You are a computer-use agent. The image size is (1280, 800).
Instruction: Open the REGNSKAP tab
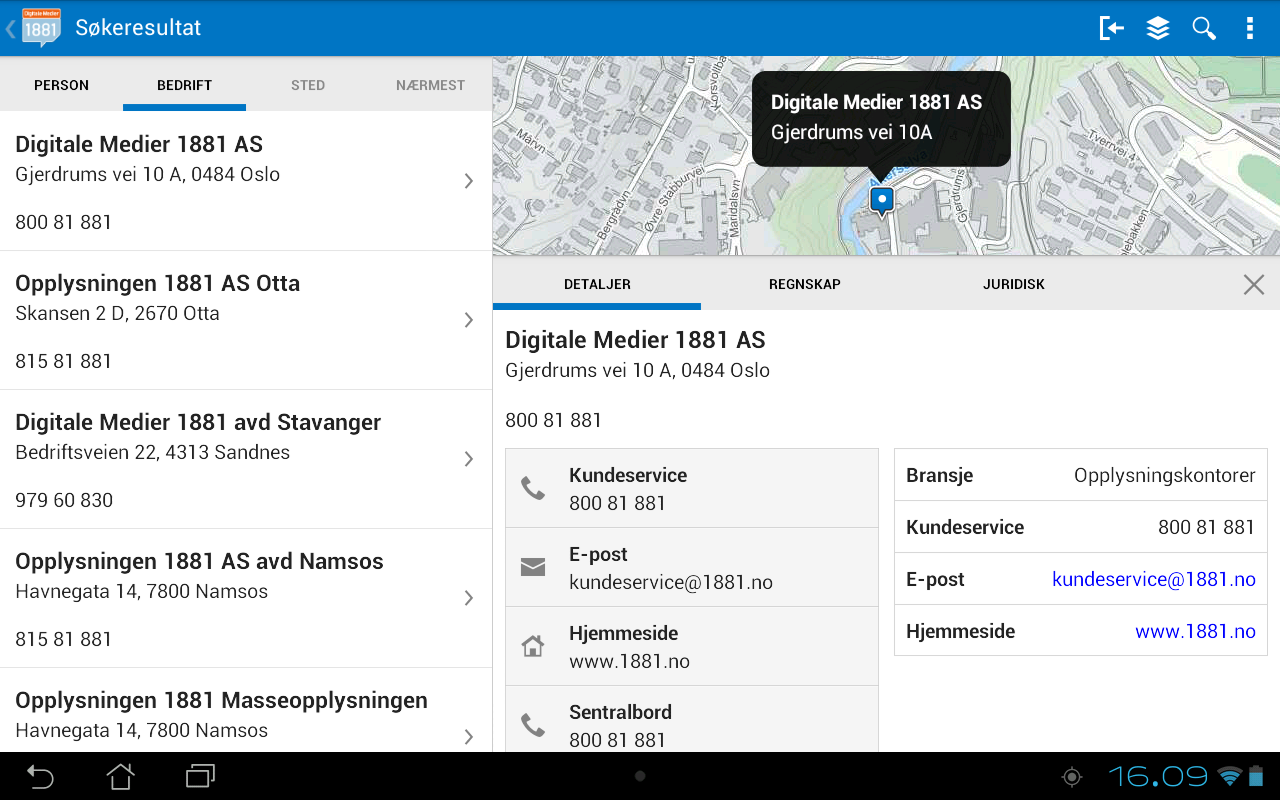805,284
